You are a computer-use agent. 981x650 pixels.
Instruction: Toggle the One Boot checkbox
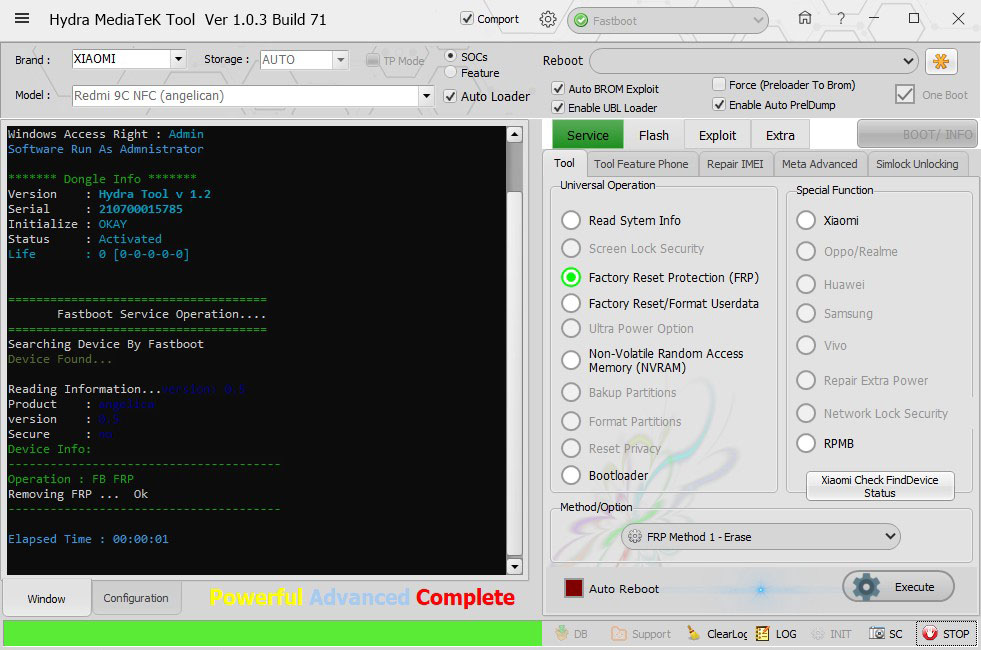pos(905,94)
